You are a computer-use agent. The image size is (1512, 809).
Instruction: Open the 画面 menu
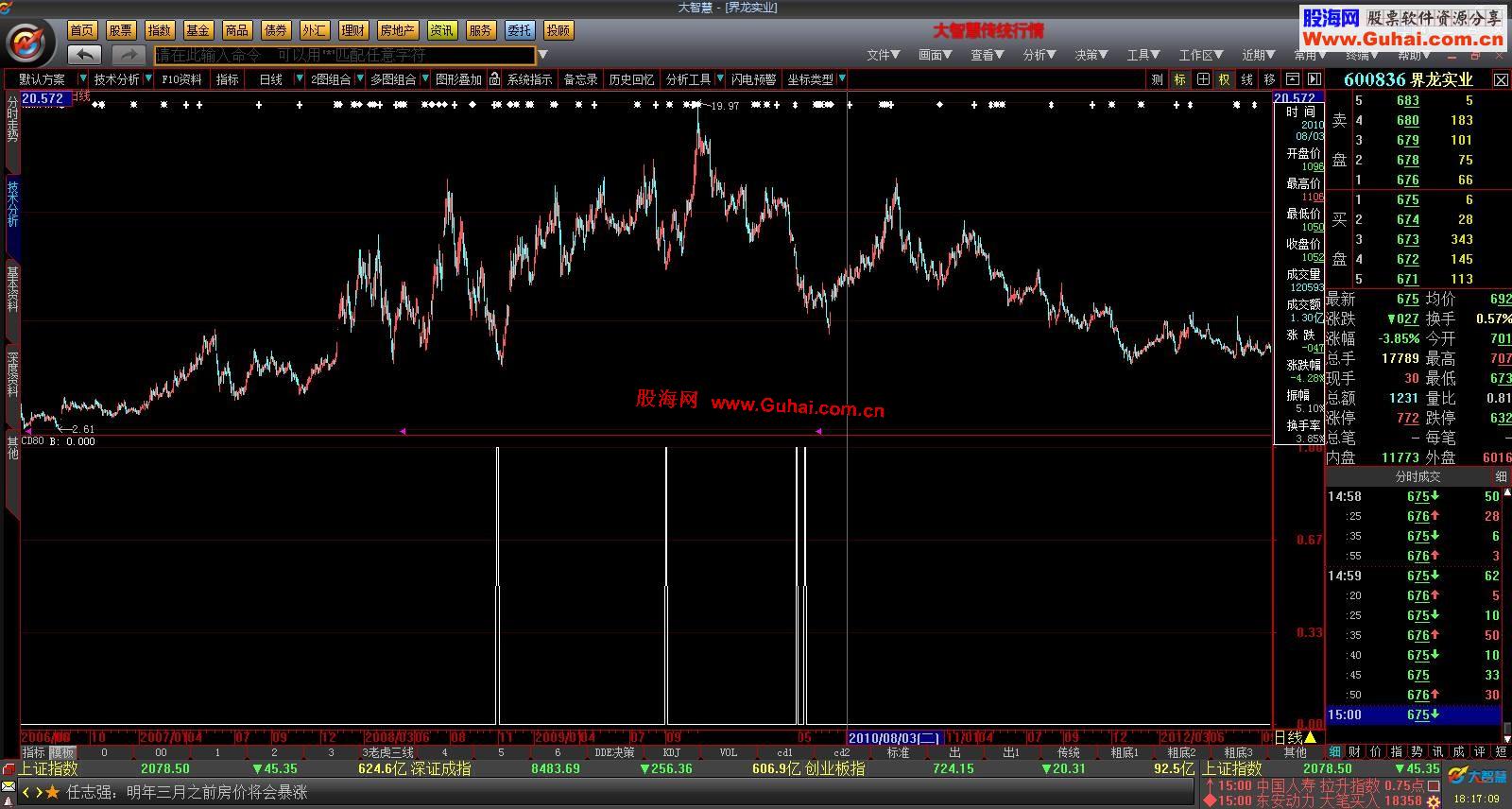pyautogui.click(x=935, y=55)
